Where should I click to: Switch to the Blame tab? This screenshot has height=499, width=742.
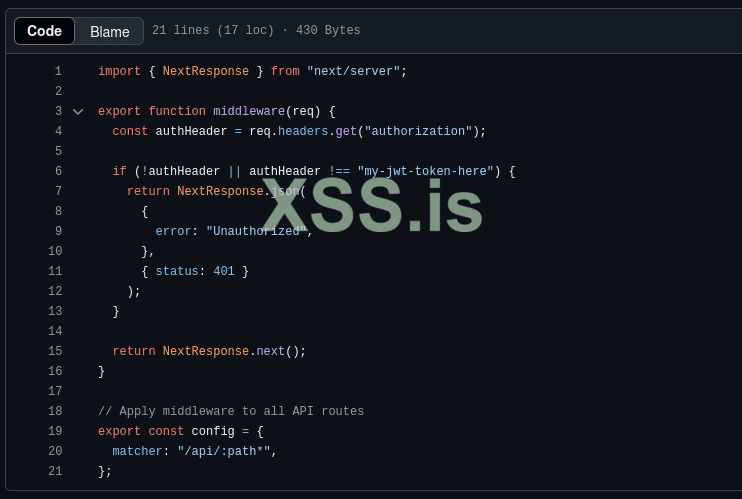click(x=109, y=31)
